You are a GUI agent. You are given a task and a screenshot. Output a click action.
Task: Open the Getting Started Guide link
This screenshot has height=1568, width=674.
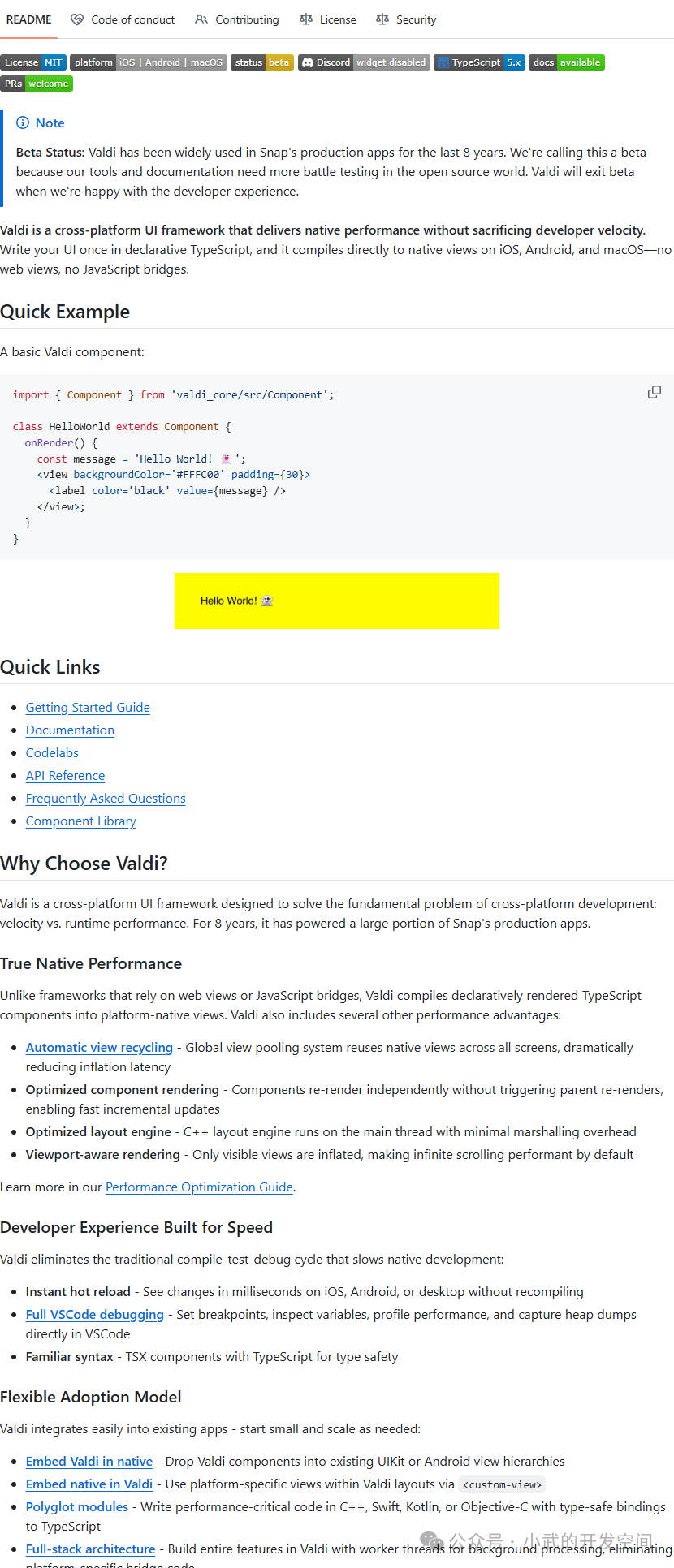(x=88, y=708)
